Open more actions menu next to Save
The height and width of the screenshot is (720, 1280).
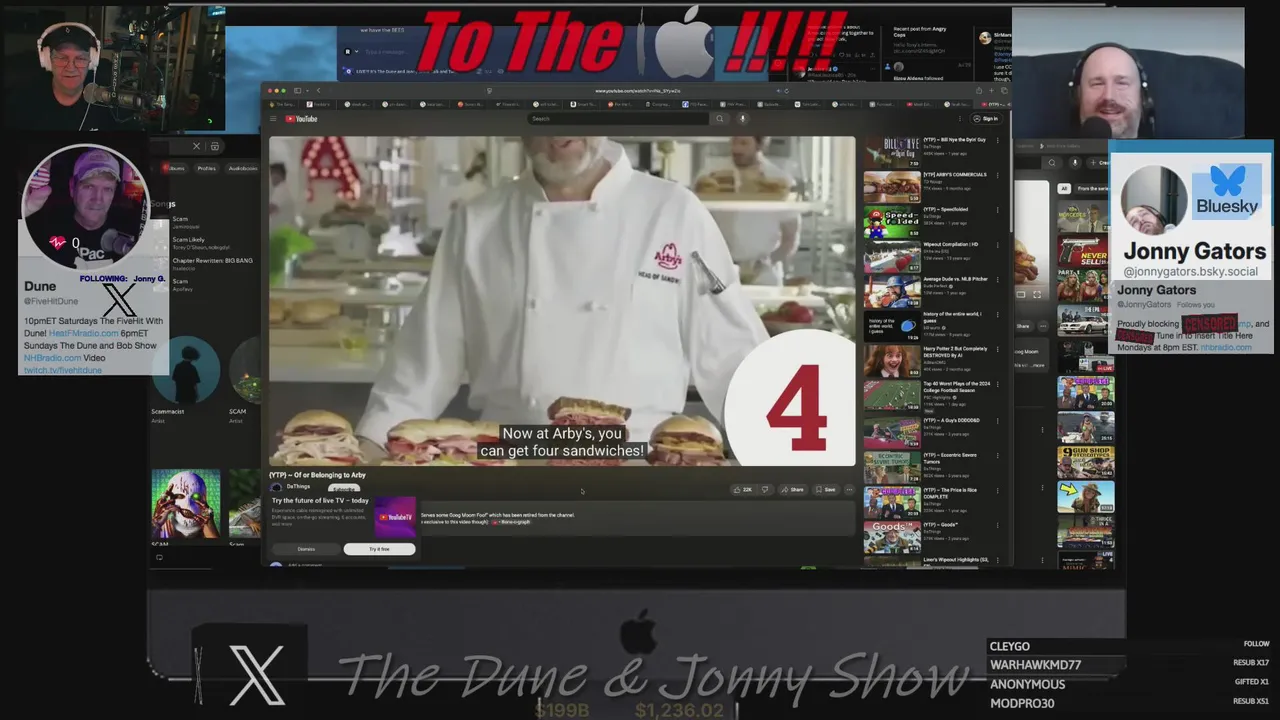[849, 490]
